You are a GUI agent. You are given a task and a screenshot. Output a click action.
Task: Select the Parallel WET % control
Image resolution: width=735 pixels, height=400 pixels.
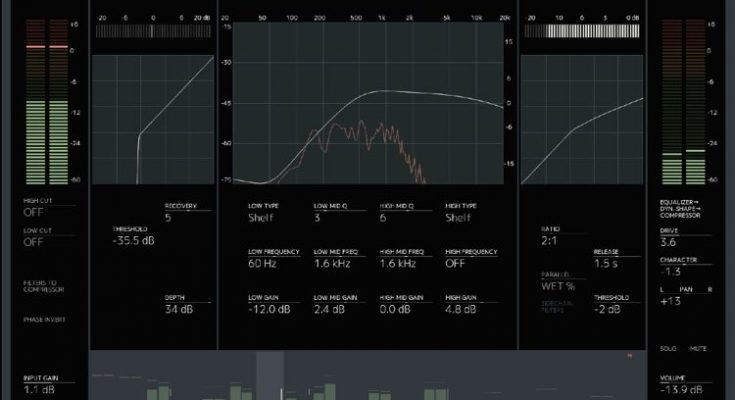(557, 287)
